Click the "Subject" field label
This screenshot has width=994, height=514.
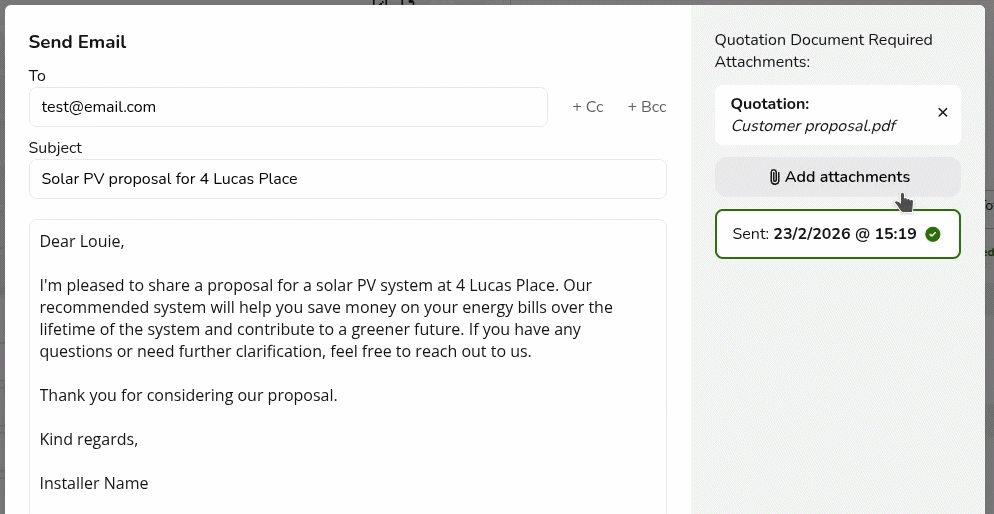pyautogui.click(x=55, y=148)
